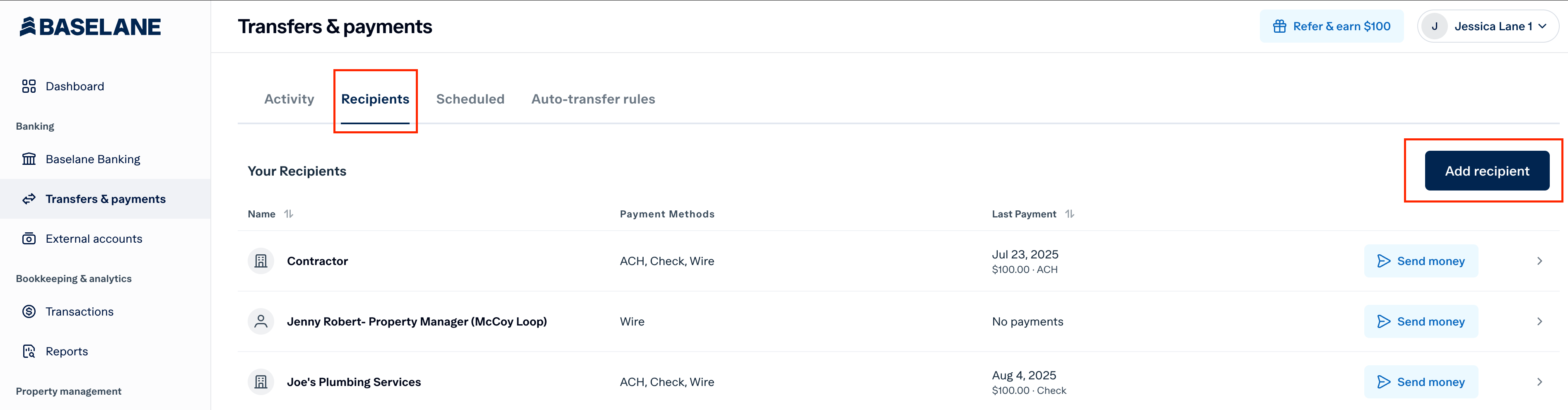The image size is (1568, 410).
Task: Expand the Jenny Robert row chevron
Action: click(1539, 321)
